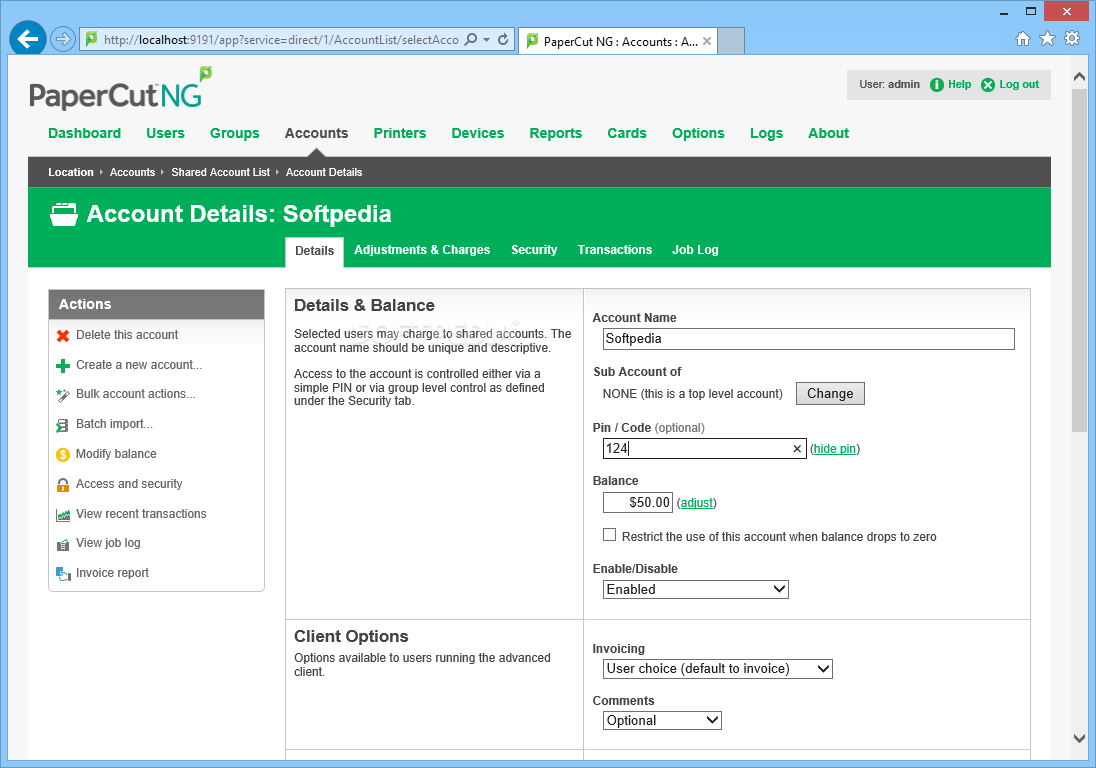Click the Account Details drawer icon
Screen dimensions: 1096x768
click(x=64, y=214)
